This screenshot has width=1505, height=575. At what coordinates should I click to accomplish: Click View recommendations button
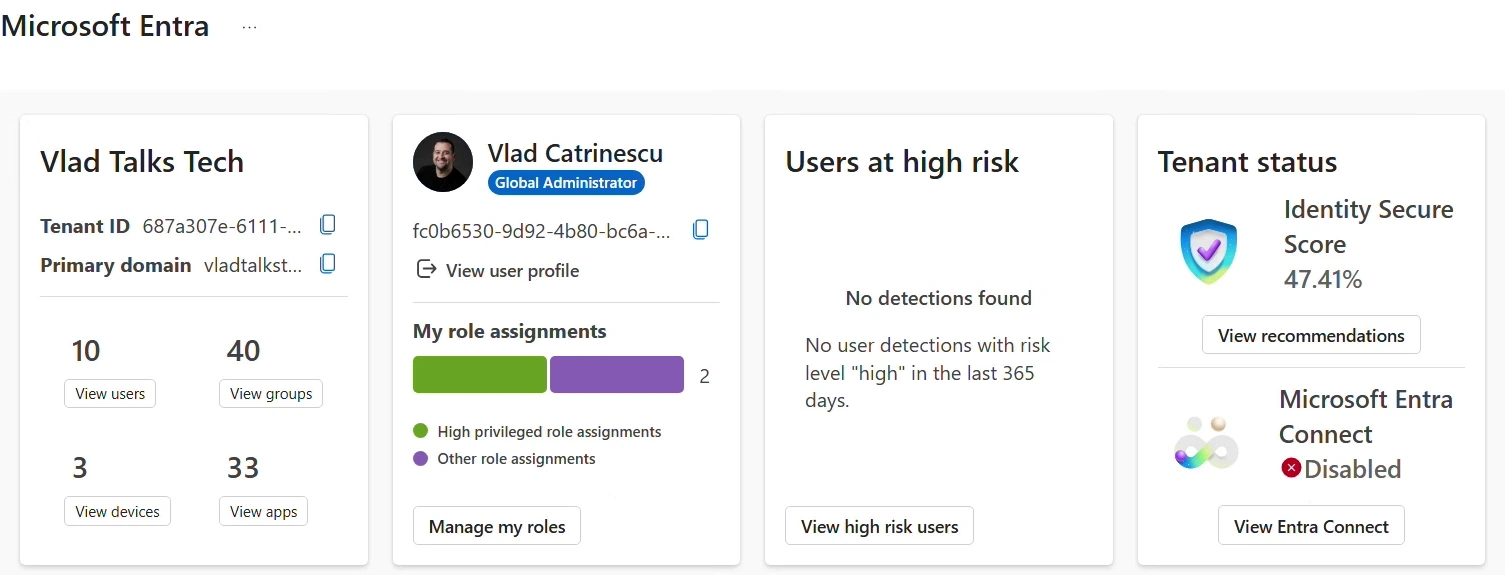[1311, 335]
